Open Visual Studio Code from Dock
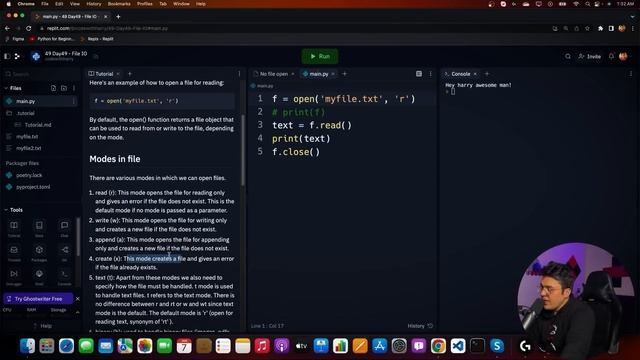The height and width of the screenshot is (360, 640). tap(458, 346)
